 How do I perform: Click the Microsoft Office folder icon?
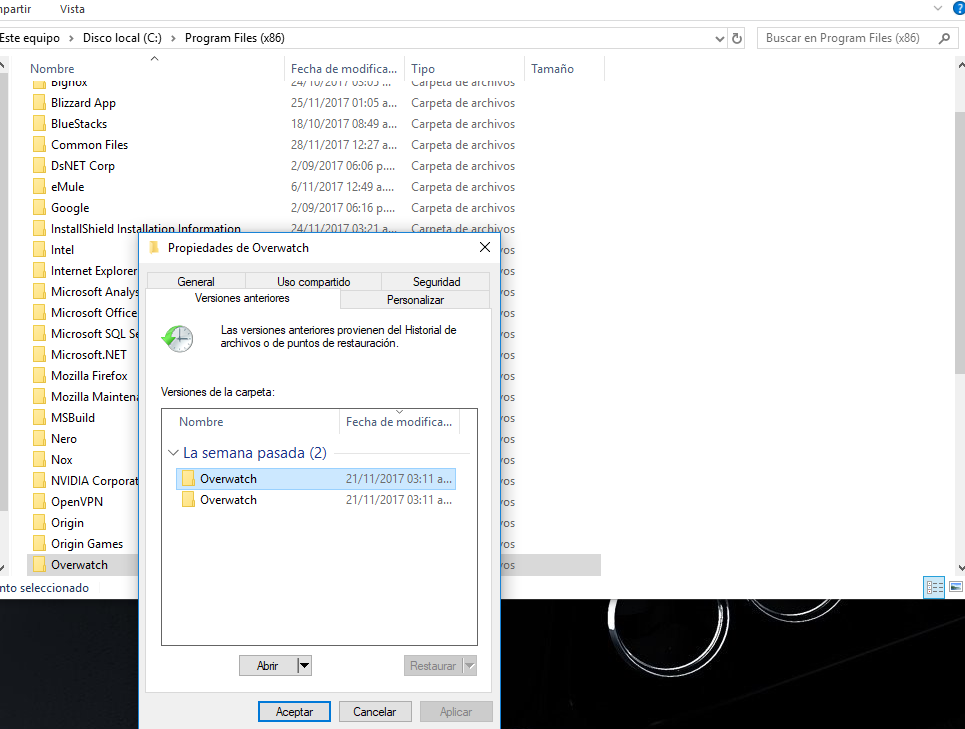click(x=39, y=313)
